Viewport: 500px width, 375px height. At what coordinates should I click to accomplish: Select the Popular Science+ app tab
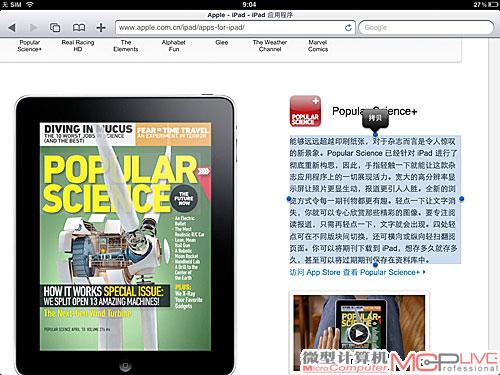click(x=29, y=46)
